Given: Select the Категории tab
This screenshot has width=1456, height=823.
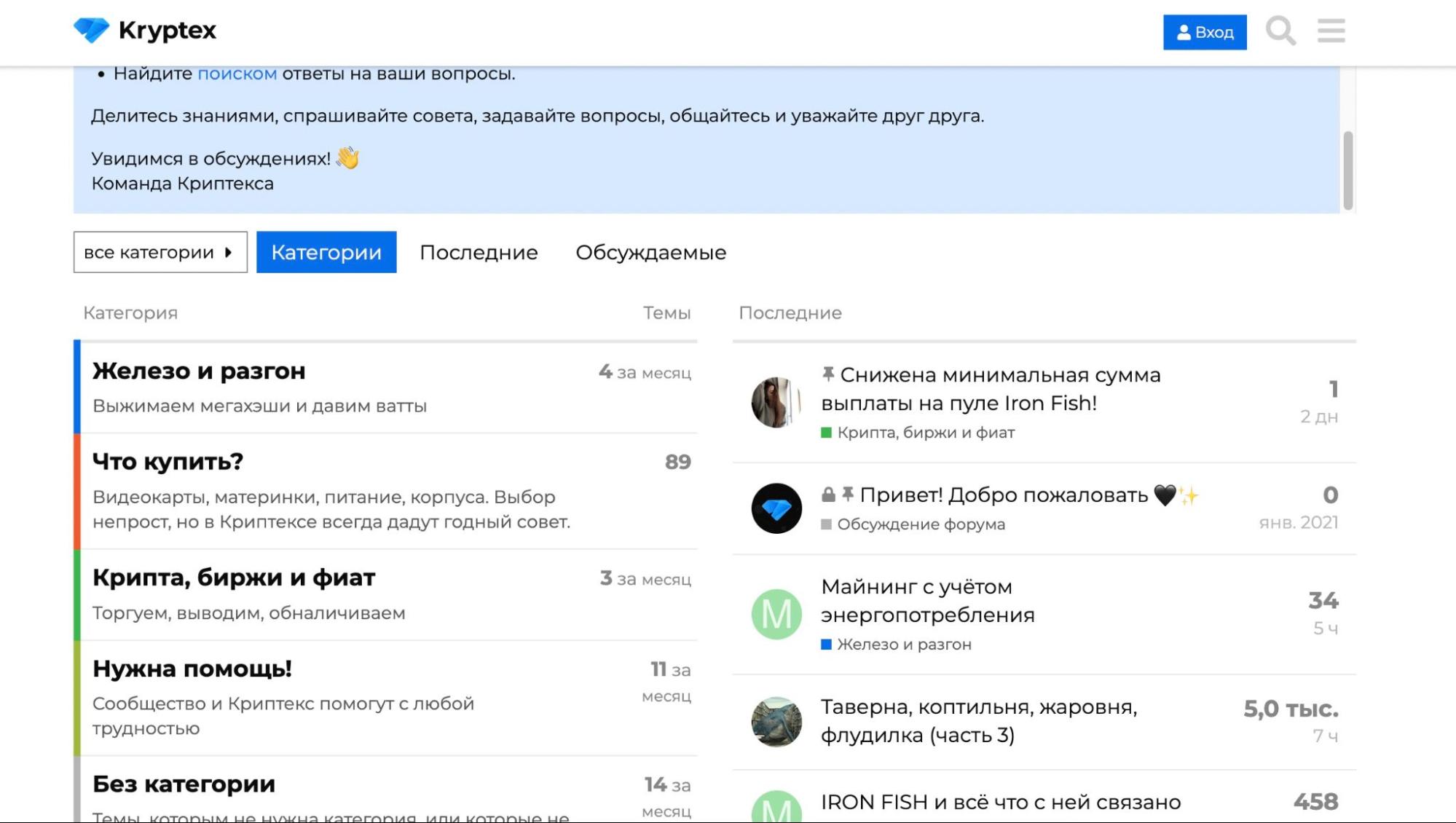Looking at the screenshot, I should 326,252.
